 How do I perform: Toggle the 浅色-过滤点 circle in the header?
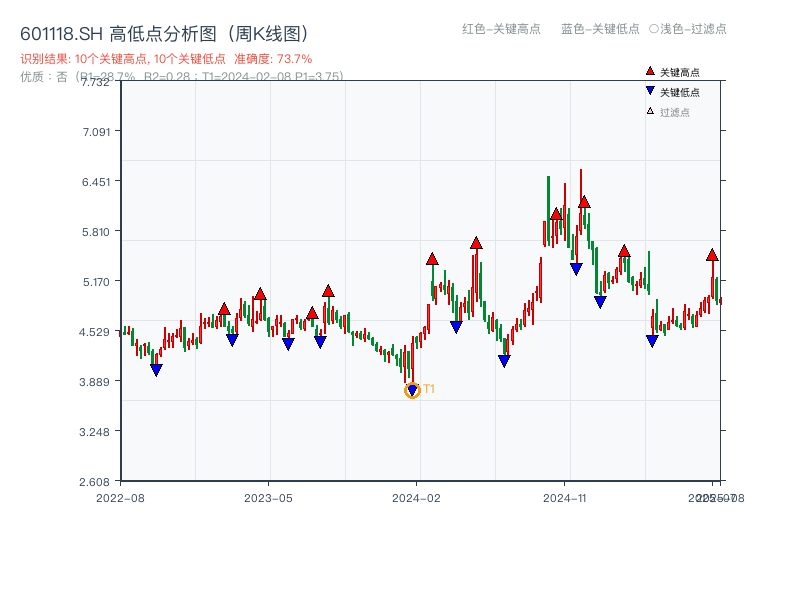tap(653, 29)
